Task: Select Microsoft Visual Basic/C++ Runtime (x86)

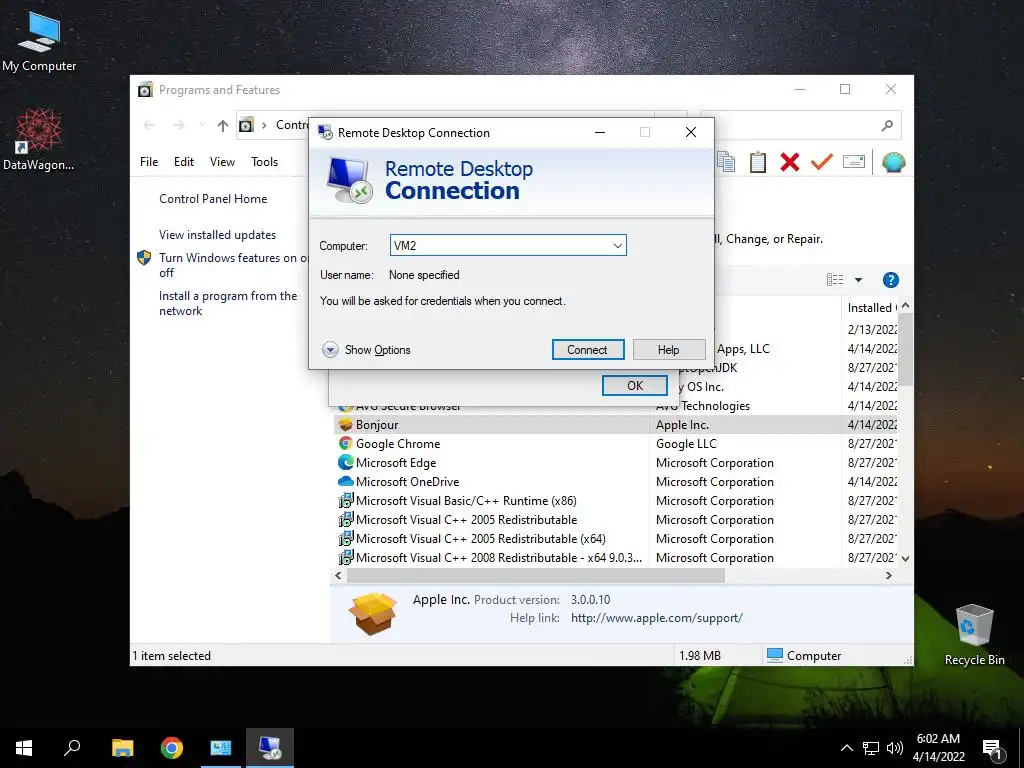Action: [x=466, y=501]
